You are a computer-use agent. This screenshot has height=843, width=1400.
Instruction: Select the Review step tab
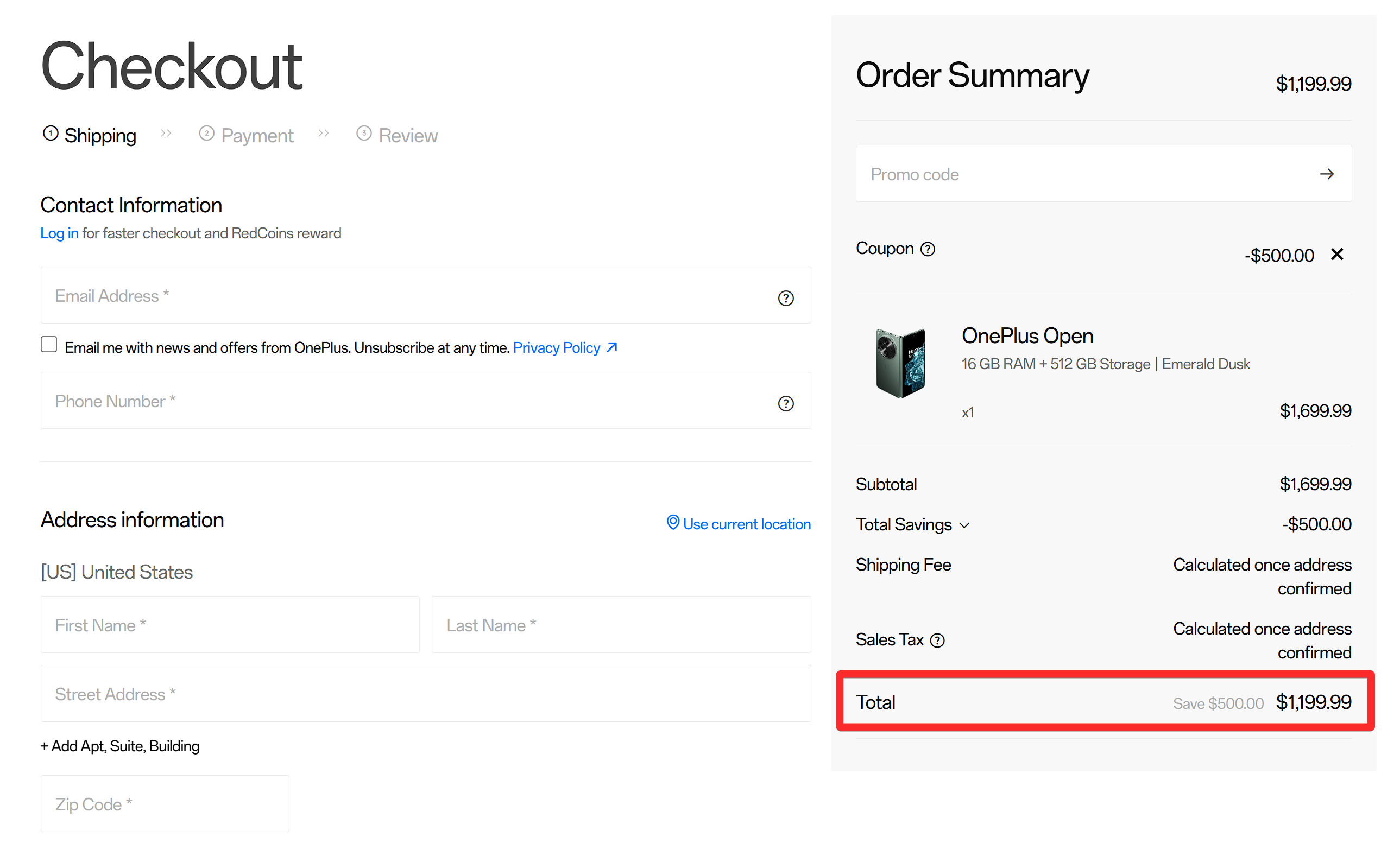pyautogui.click(x=396, y=135)
